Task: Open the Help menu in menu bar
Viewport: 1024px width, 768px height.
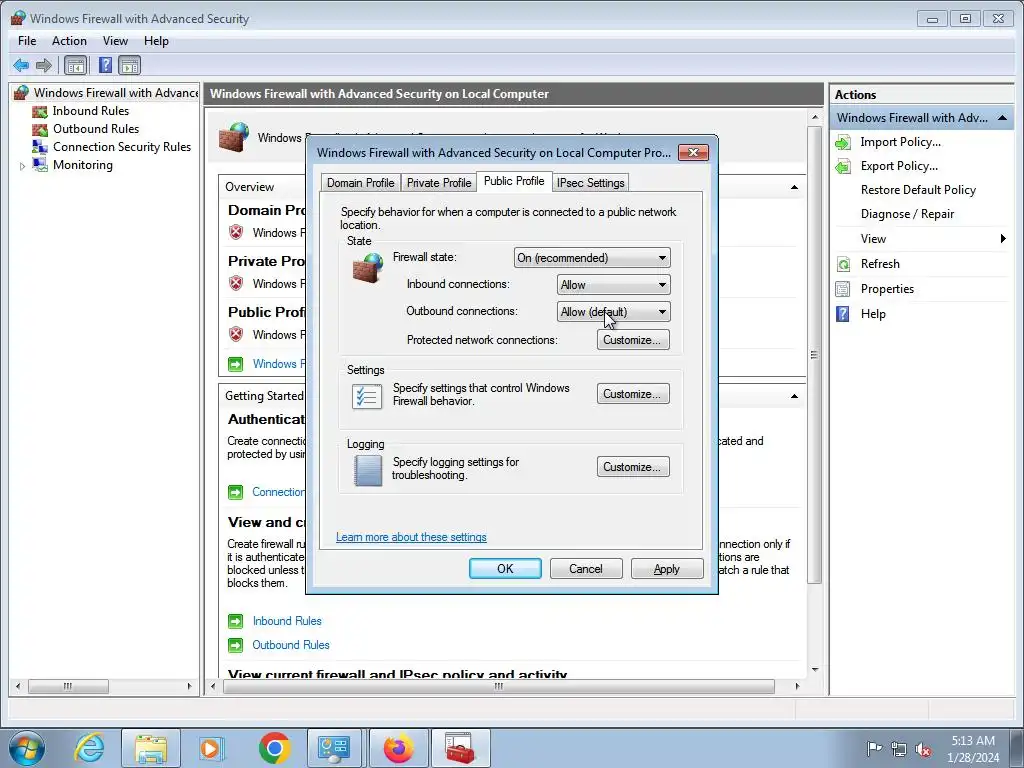Action: pyautogui.click(x=156, y=40)
